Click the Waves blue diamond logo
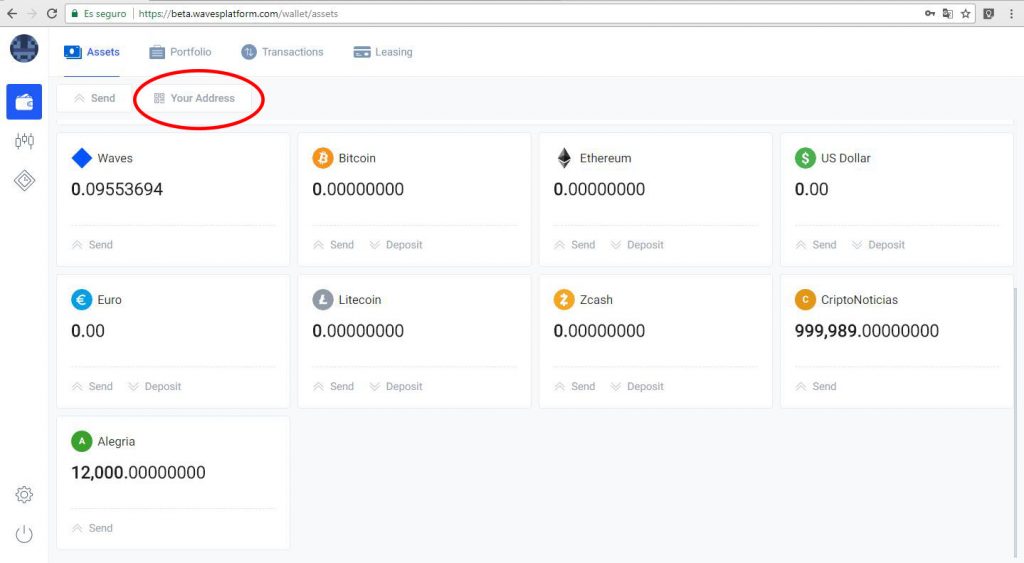Viewport: 1024px width, 563px height. [82, 158]
